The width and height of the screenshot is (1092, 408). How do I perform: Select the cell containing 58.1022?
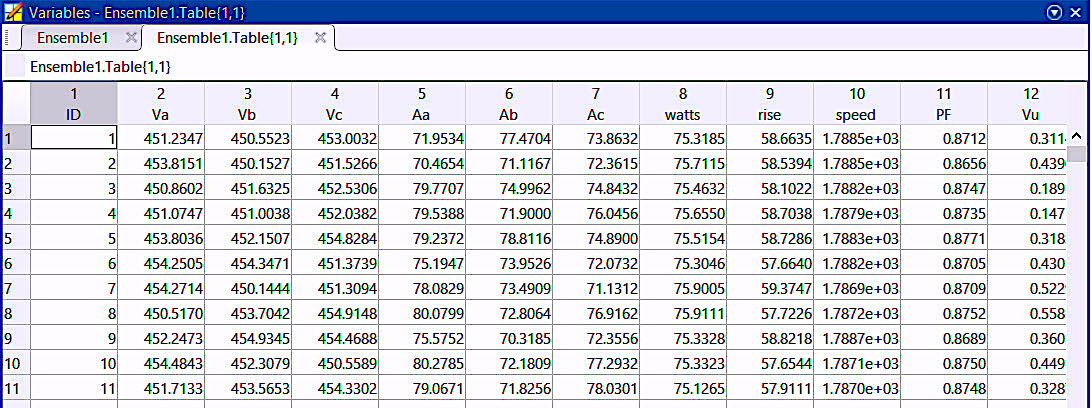click(x=770, y=189)
